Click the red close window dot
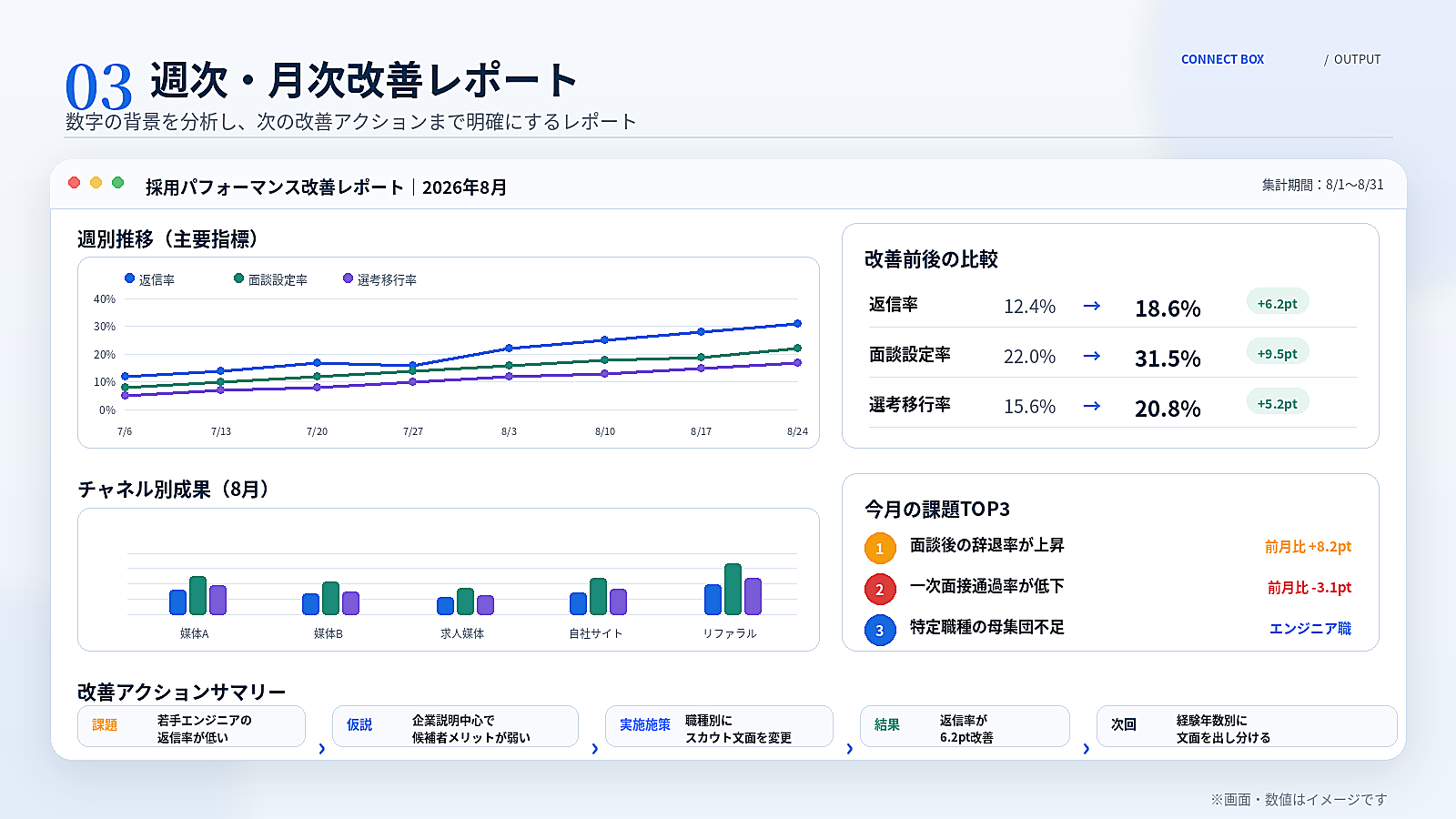 tap(75, 183)
